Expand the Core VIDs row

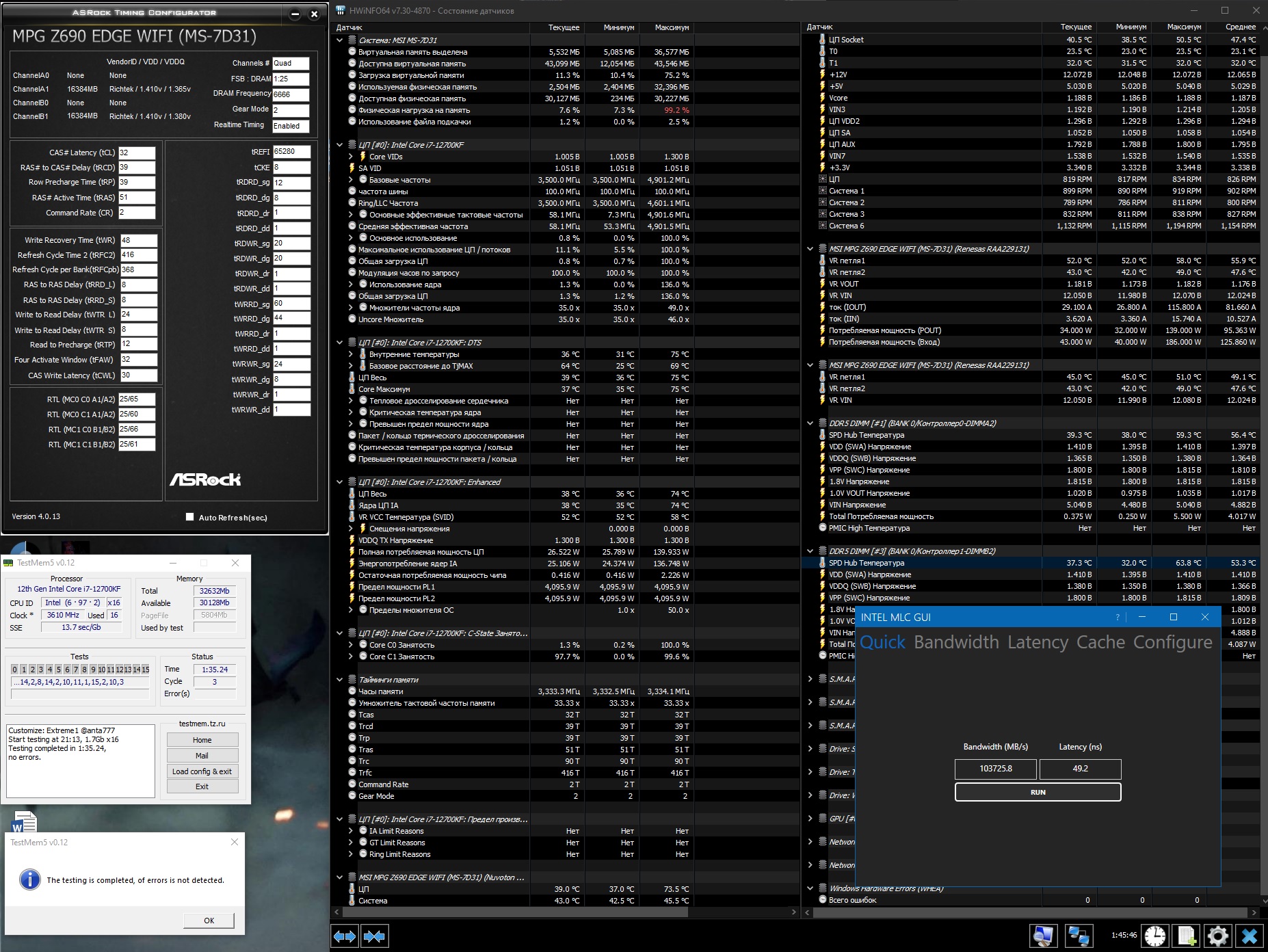[351, 157]
